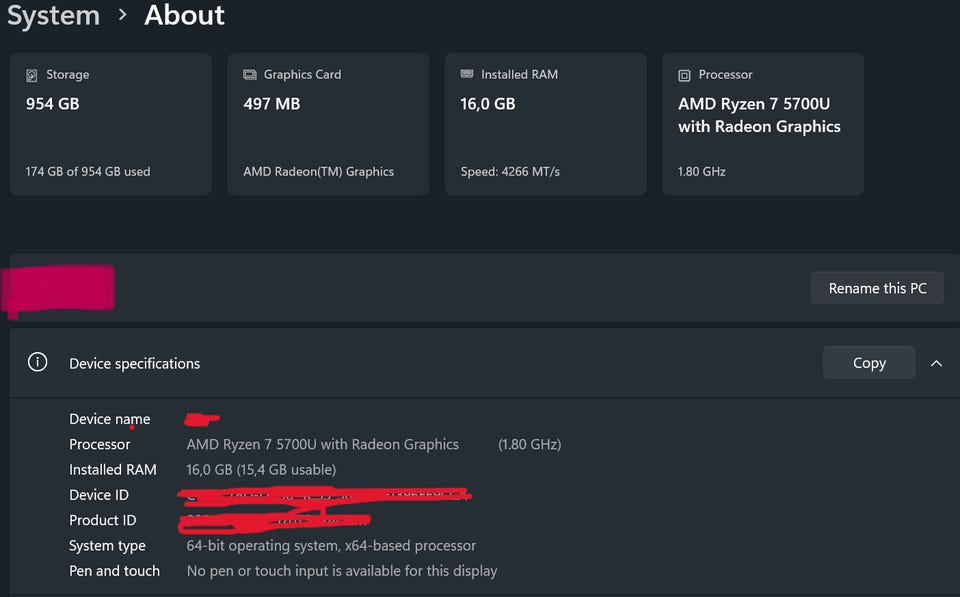Select the 497 MB graphics memory value
The height and width of the screenshot is (597, 960).
point(271,104)
